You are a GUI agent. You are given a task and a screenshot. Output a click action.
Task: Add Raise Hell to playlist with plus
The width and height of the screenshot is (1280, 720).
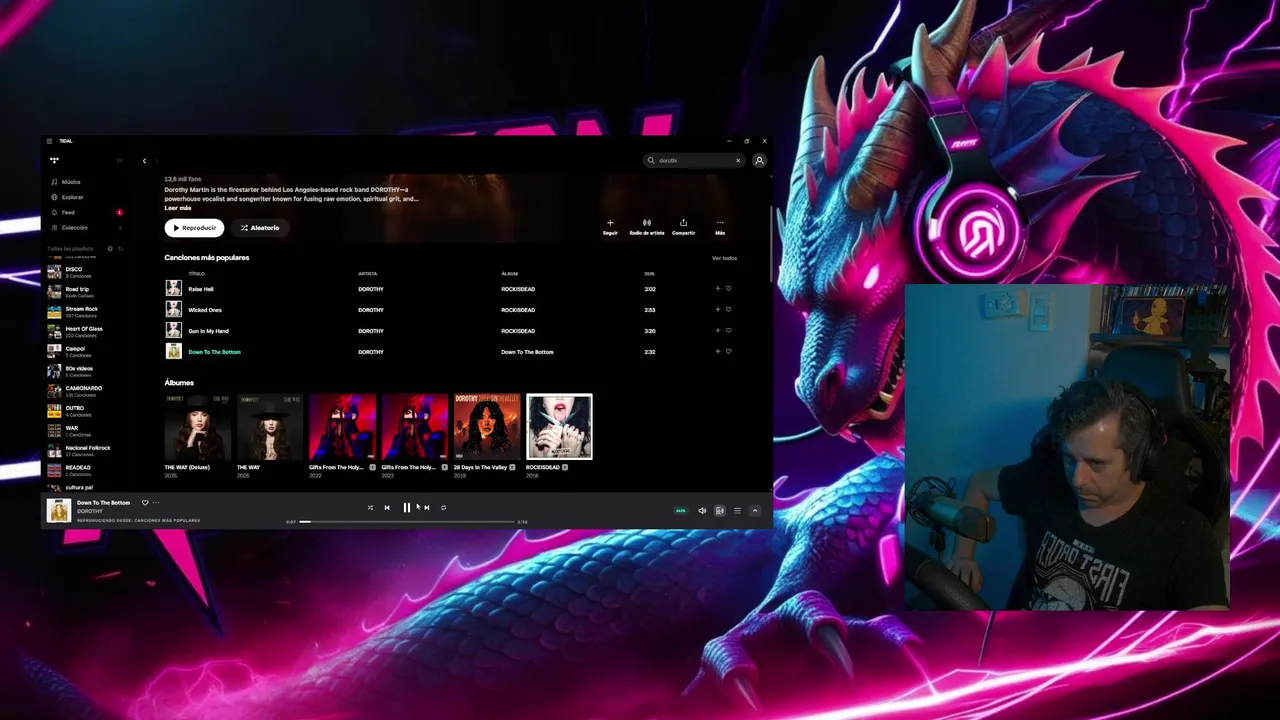click(717, 289)
